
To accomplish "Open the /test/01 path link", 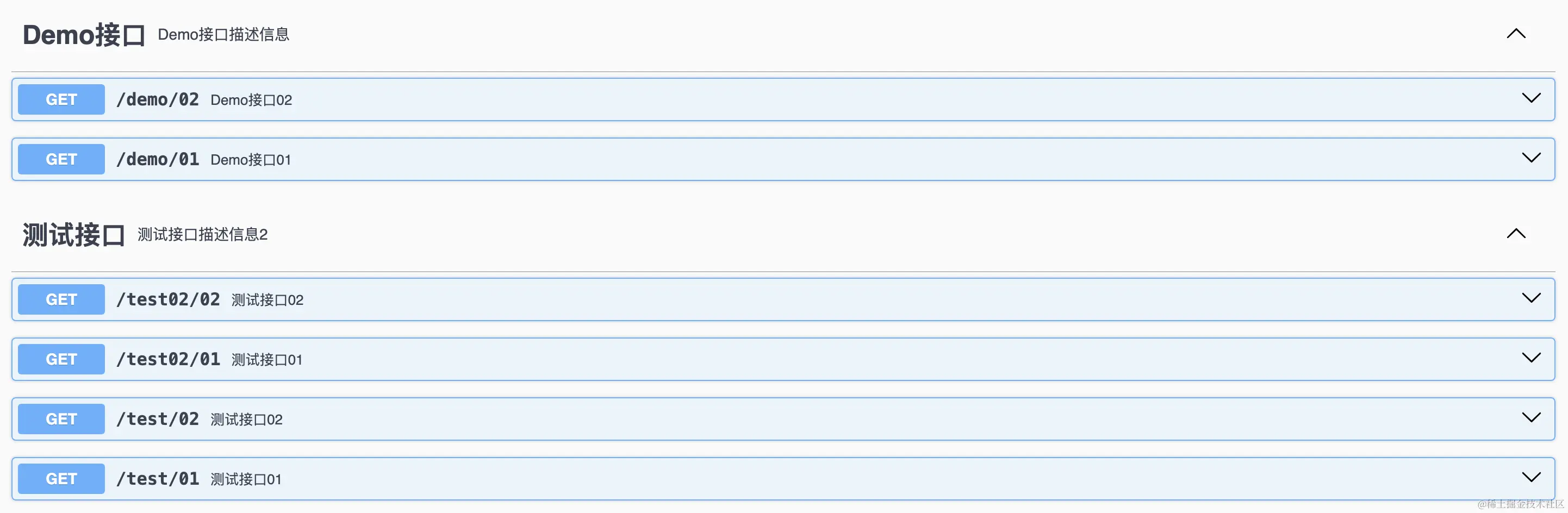I will point(158,479).
